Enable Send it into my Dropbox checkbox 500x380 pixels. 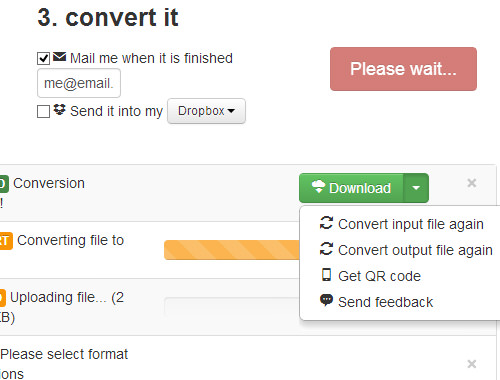coord(43,111)
